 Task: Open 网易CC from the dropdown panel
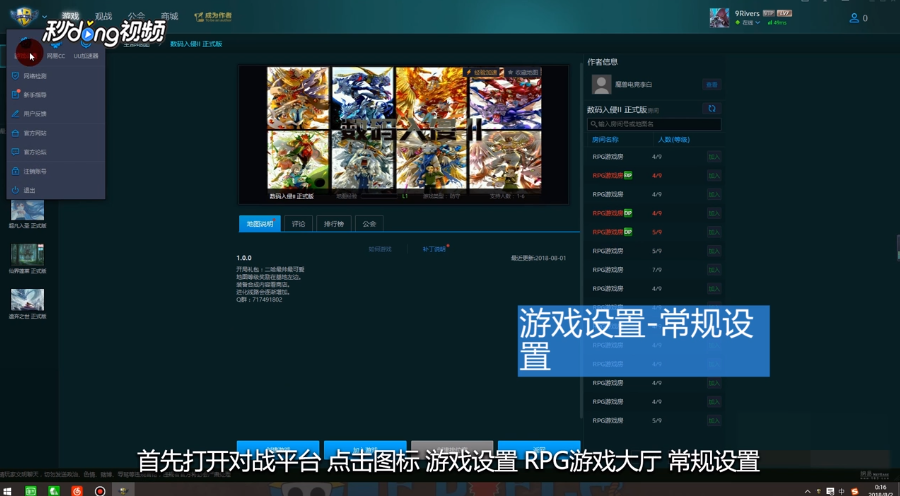coord(56,49)
